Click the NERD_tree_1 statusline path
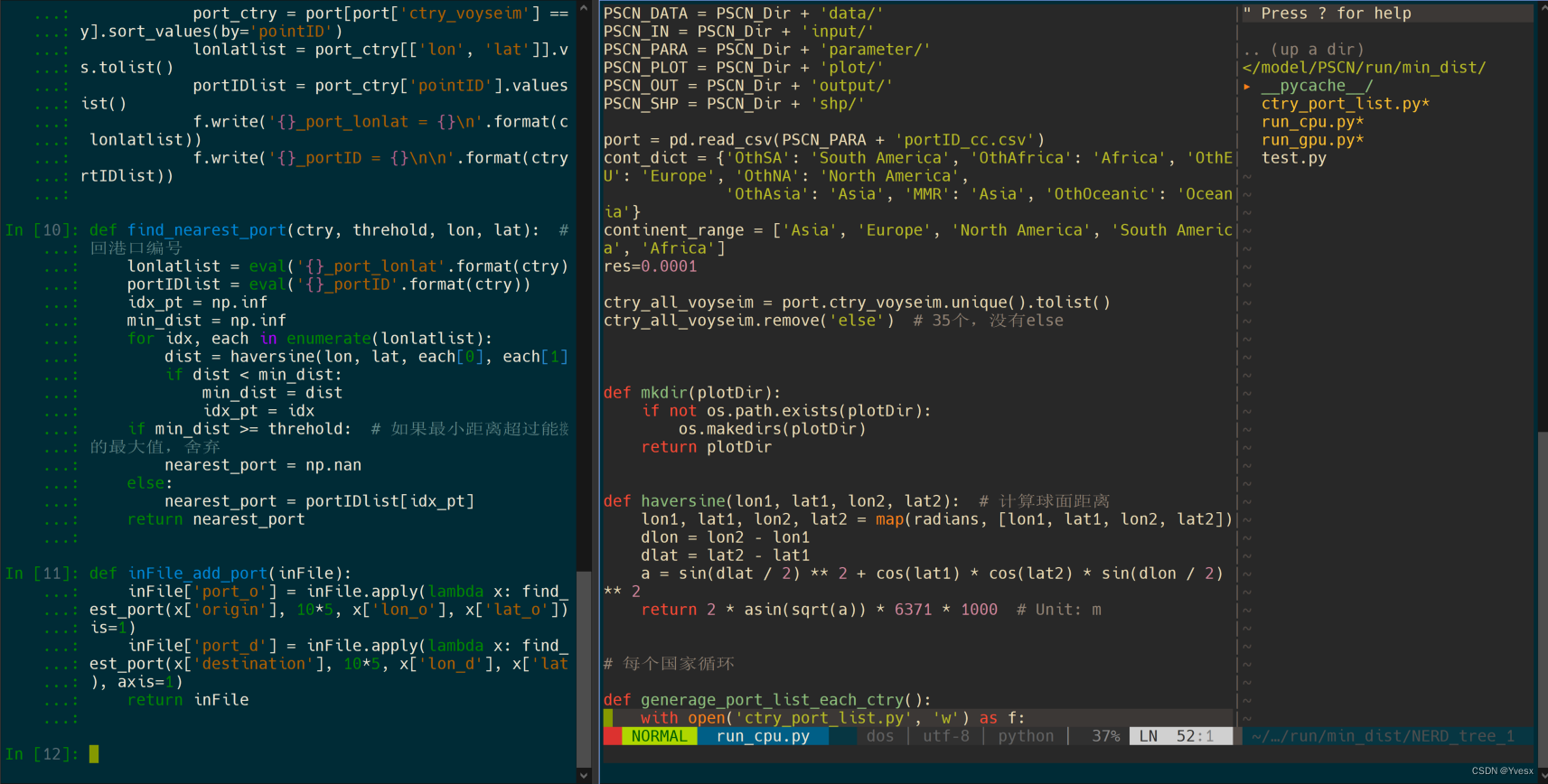This screenshot has height=784, width=1548. pos(1384,736)
